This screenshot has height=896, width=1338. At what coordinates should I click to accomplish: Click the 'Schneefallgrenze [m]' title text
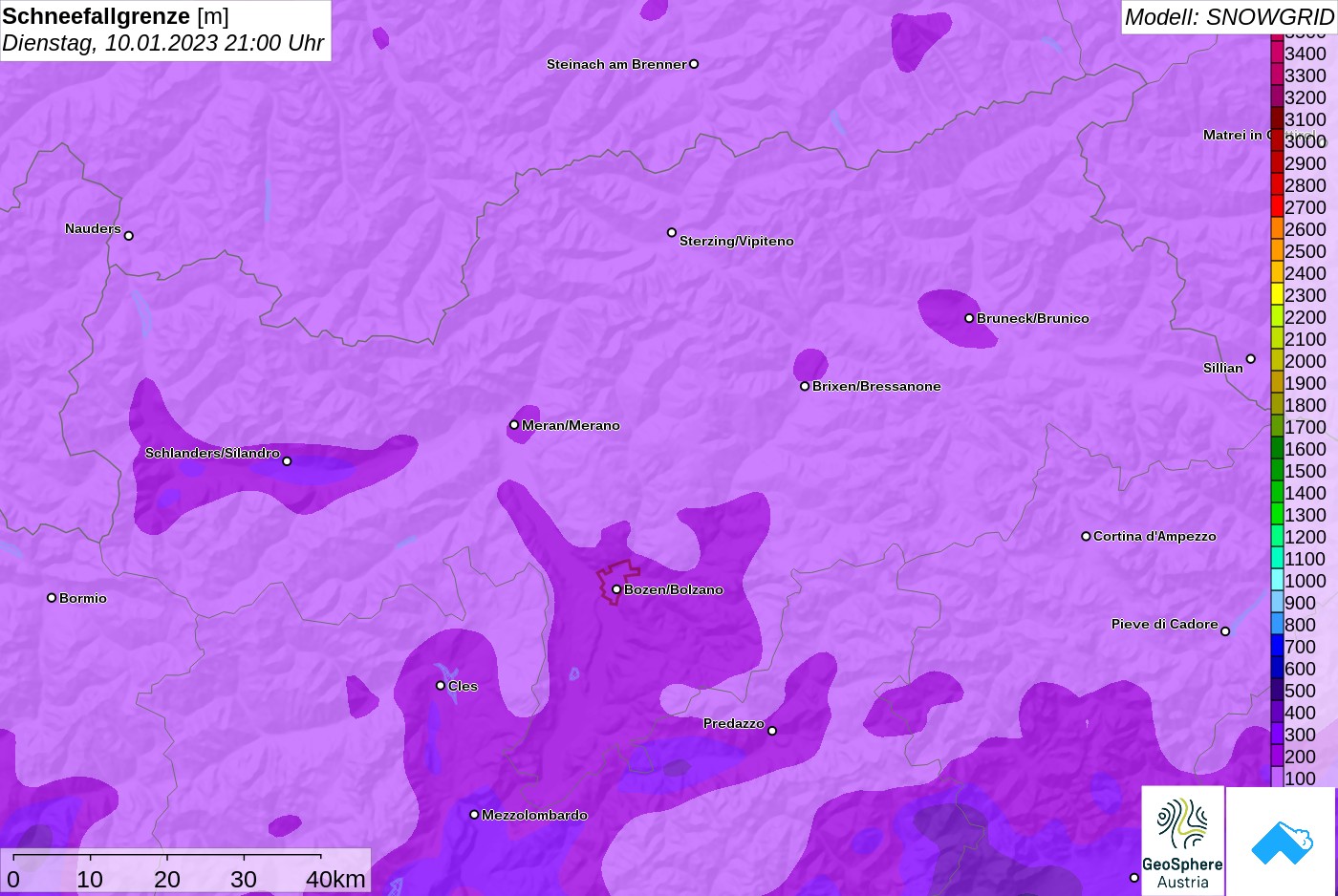(116, 16)
